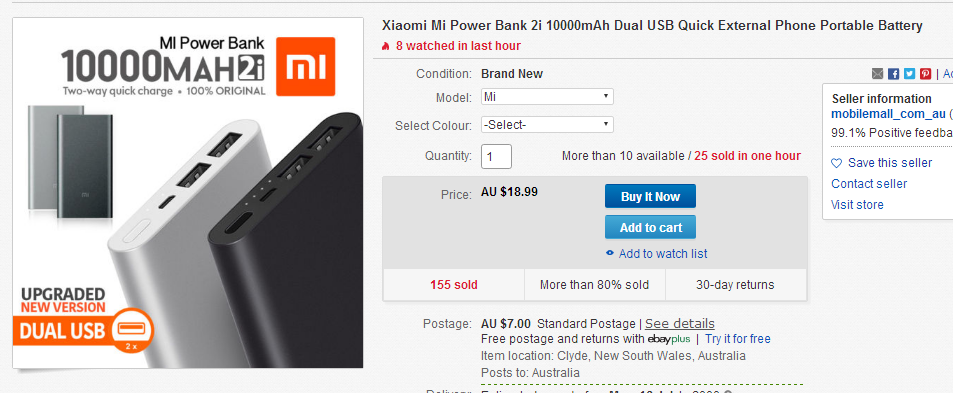The height and width of the screenshot is (393, 953).
Task: Open mobilemall_com_au seller profile link
Action: pyautogui.click(x=888, y=114)
